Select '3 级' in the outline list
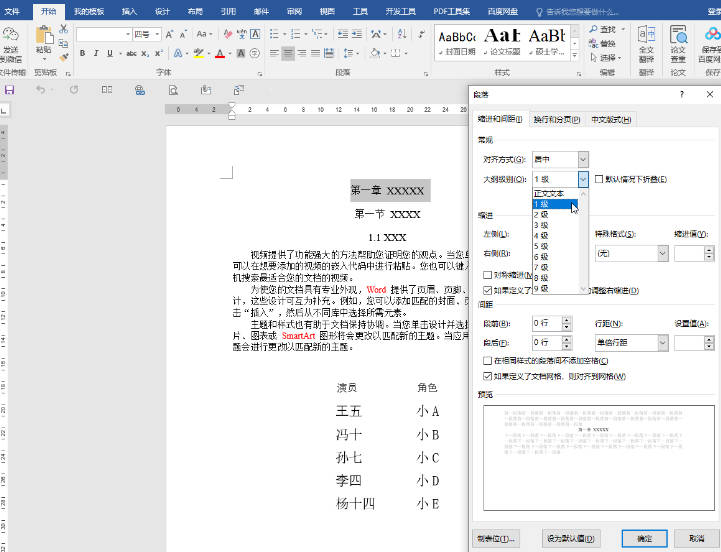Image resolution: width=721 pixels, height=552 pixels. [x=555, y=225]
